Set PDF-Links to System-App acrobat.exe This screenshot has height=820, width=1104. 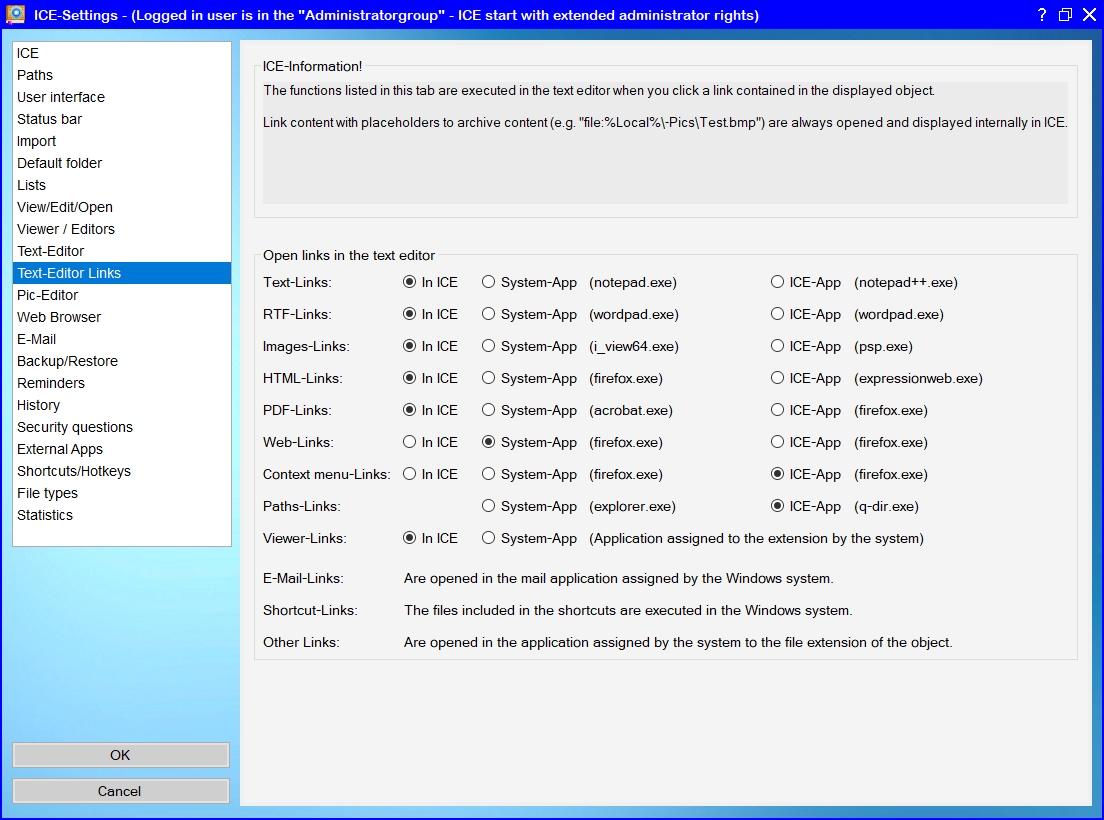pos(489,410)
